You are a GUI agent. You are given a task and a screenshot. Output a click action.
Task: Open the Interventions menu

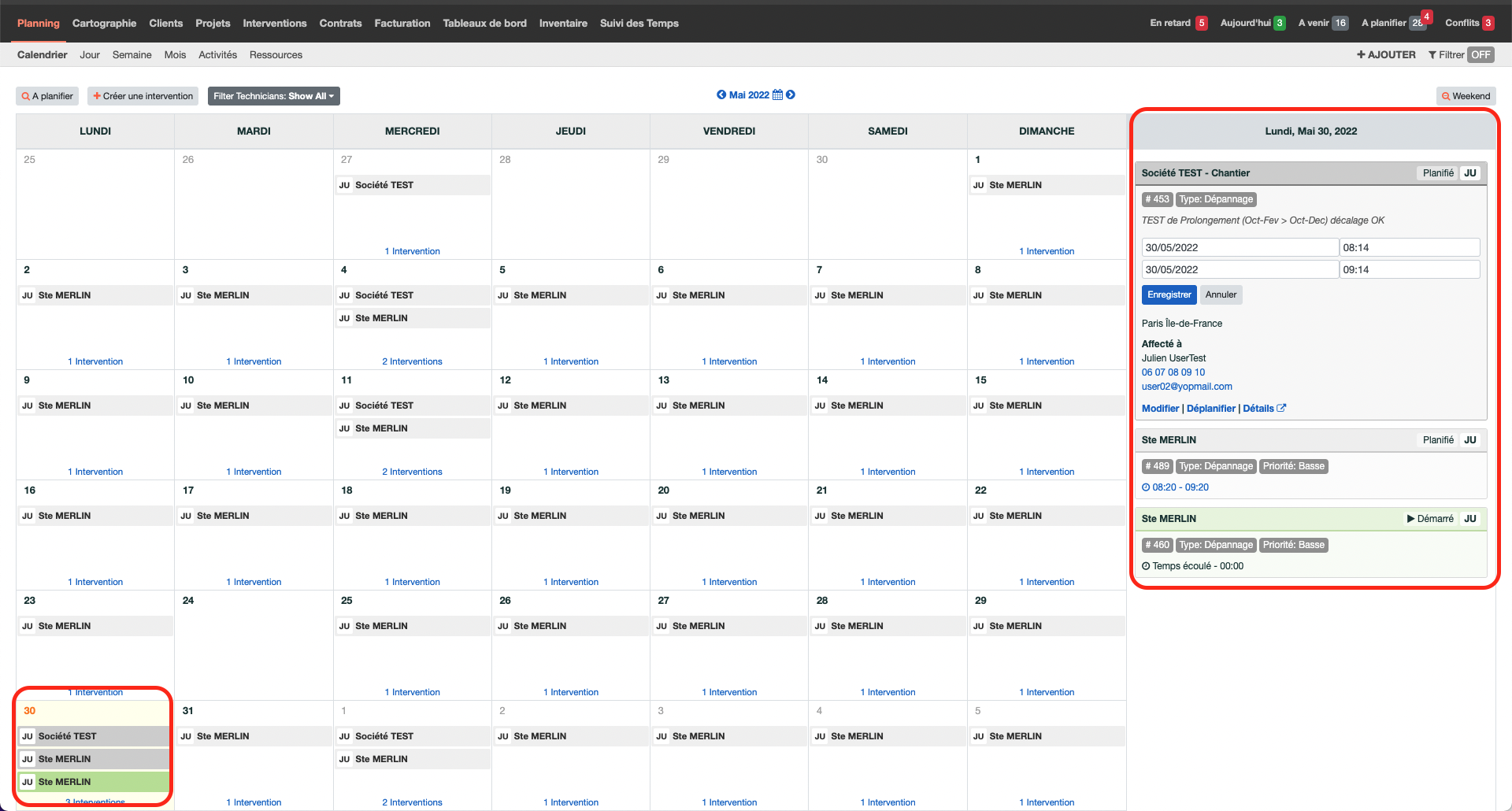275,23
